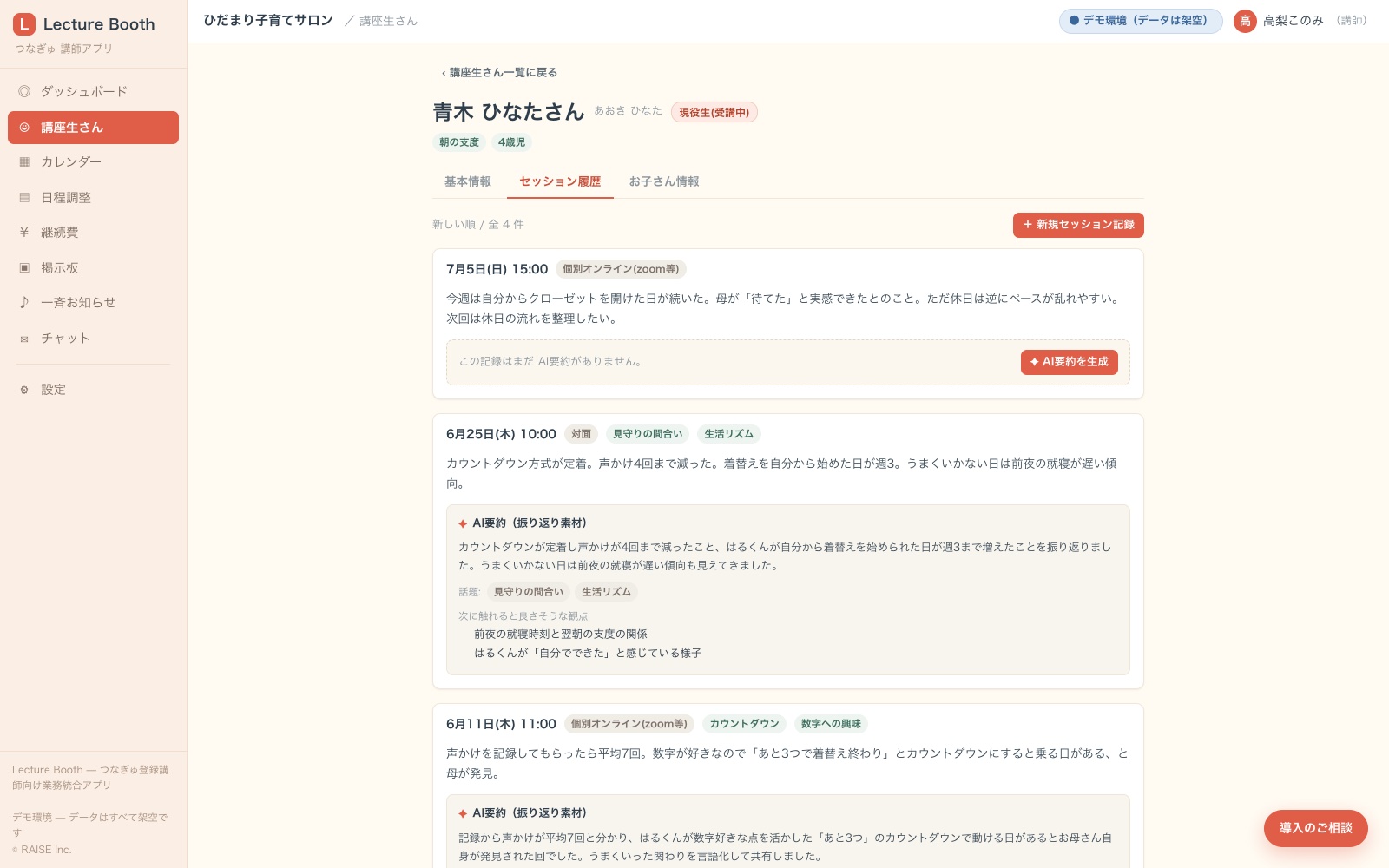Click the 日程調整 sidebar icon
Screen dimensions: 1389x868
click(24, 198)
